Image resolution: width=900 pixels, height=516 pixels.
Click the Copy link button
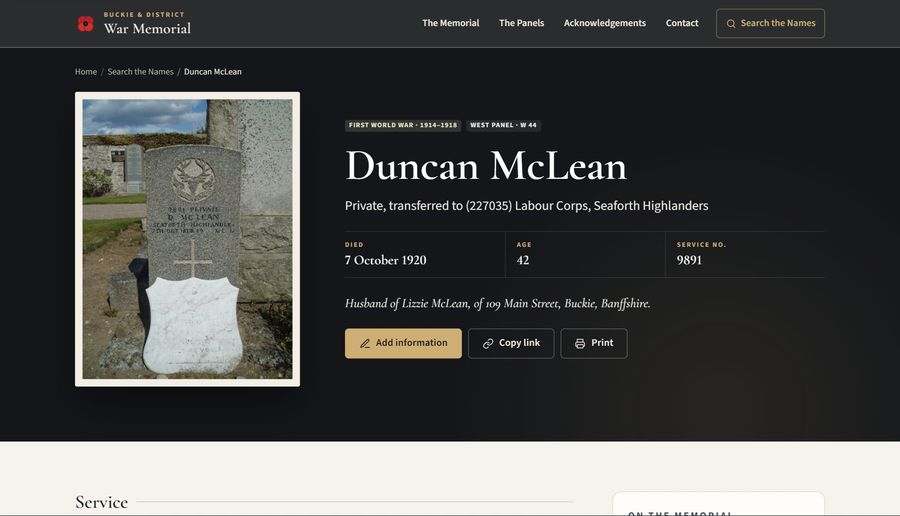511,343
